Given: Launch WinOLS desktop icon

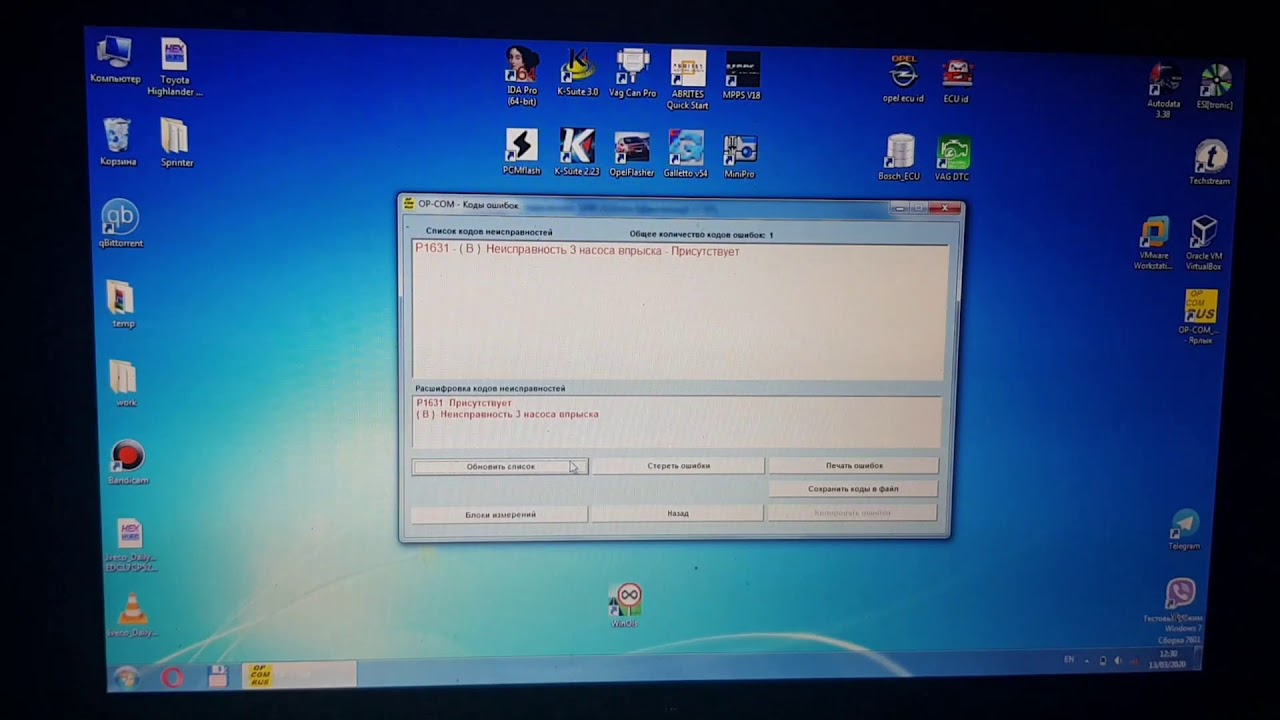Looking at the screenshot, I should [x=625, y=606].
